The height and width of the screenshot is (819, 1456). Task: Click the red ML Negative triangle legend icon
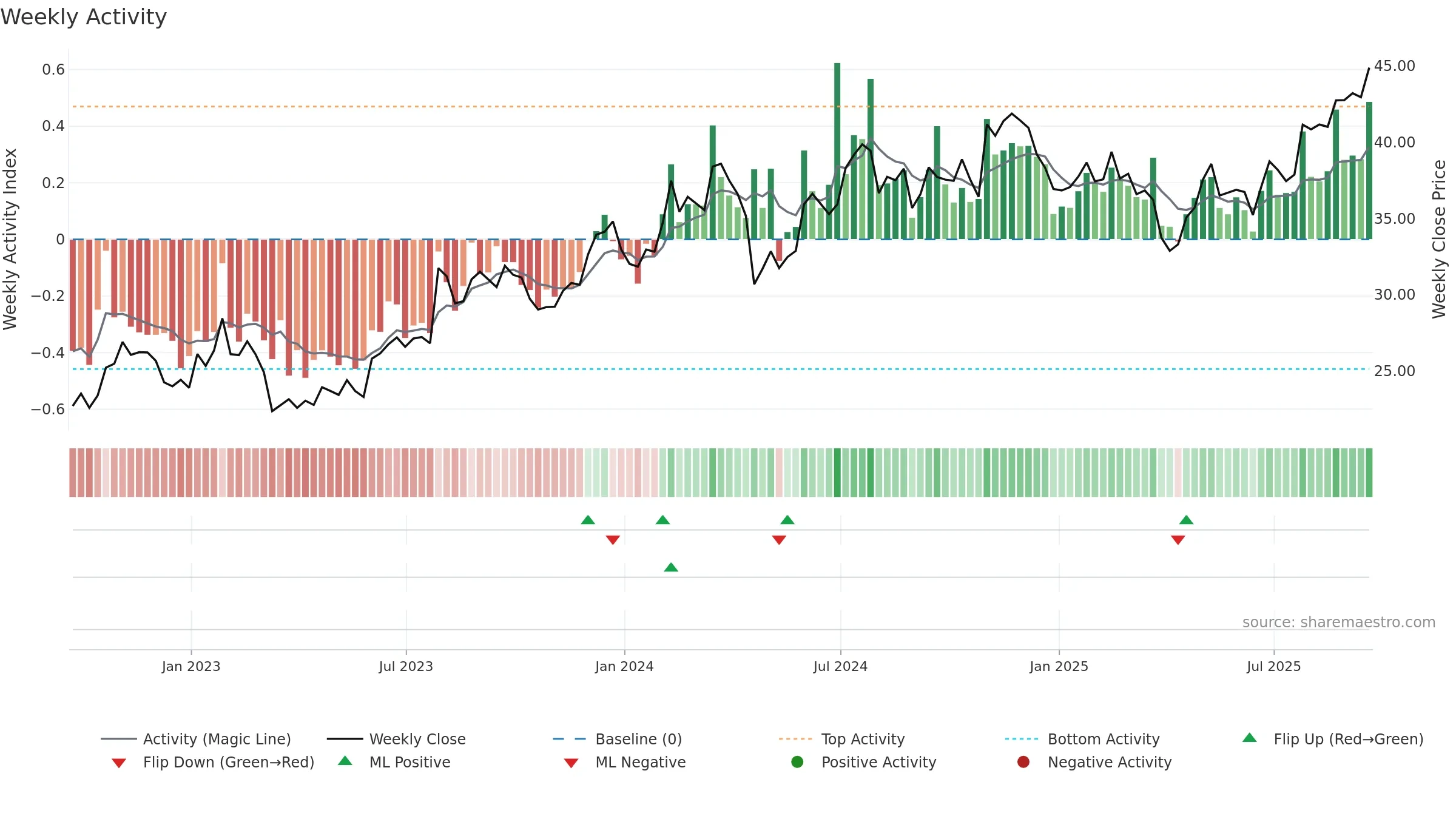coord(571,763)
